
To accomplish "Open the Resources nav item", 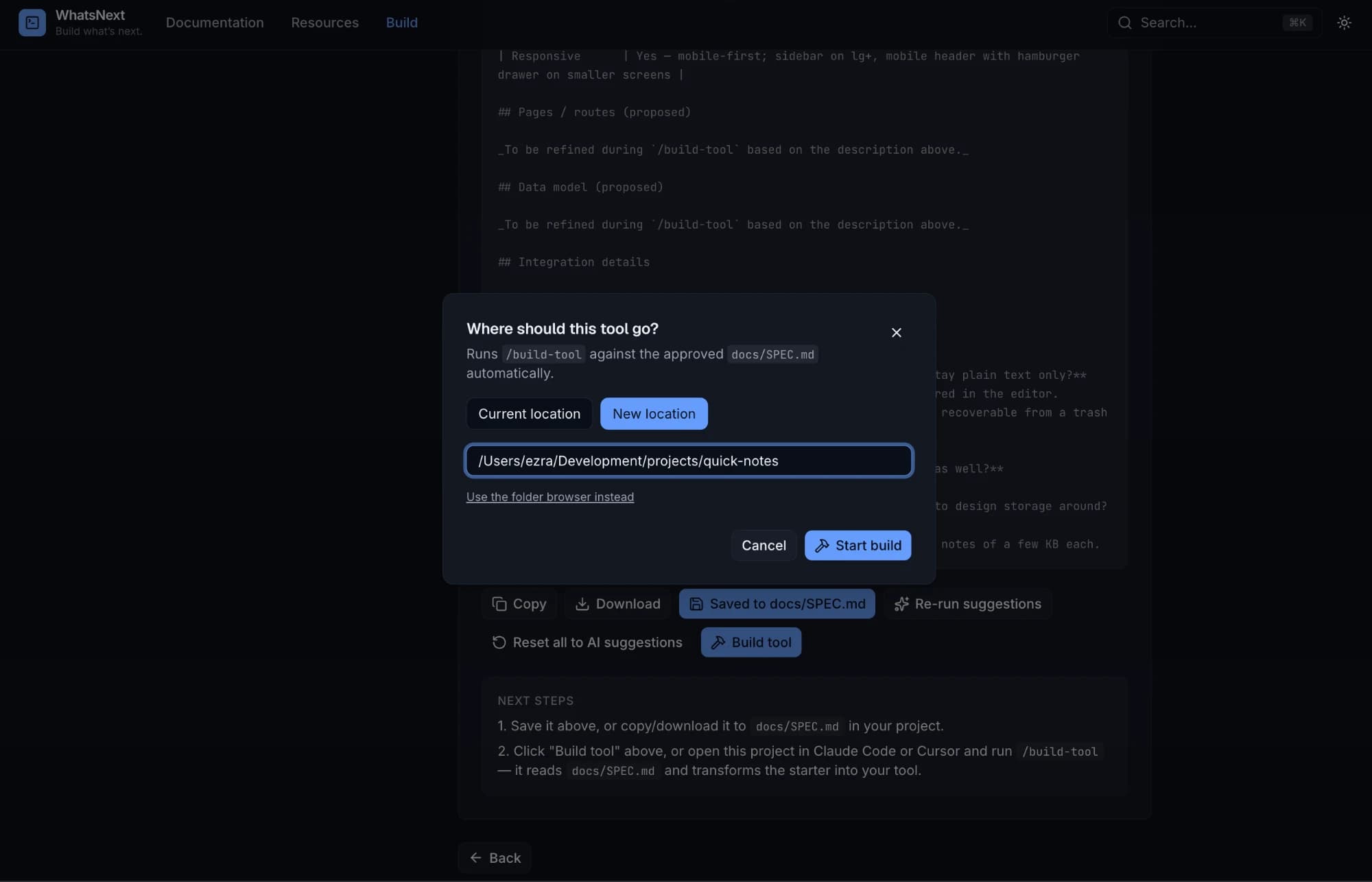I will tap(324, 23).
